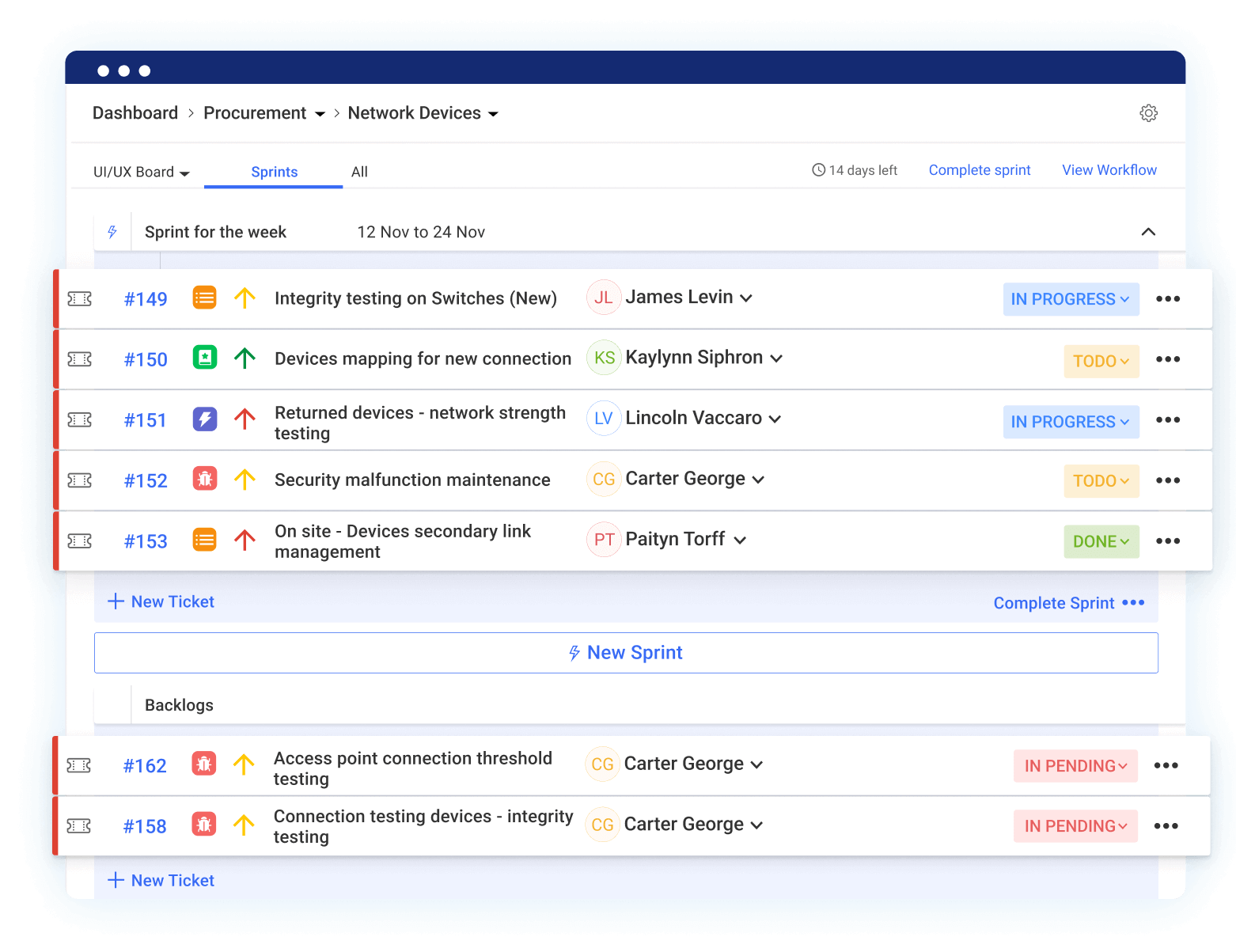This screenshot has height=952, width=1236.
Task: Open the IN PROGRESS status dropdown for #149
Action: (1070, 299)
